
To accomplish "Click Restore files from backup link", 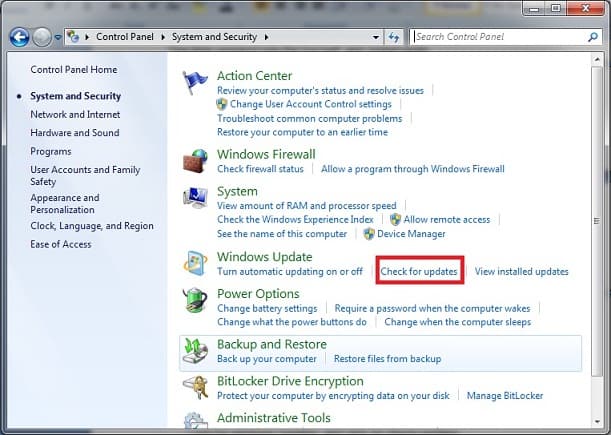I will coord(387,359).
